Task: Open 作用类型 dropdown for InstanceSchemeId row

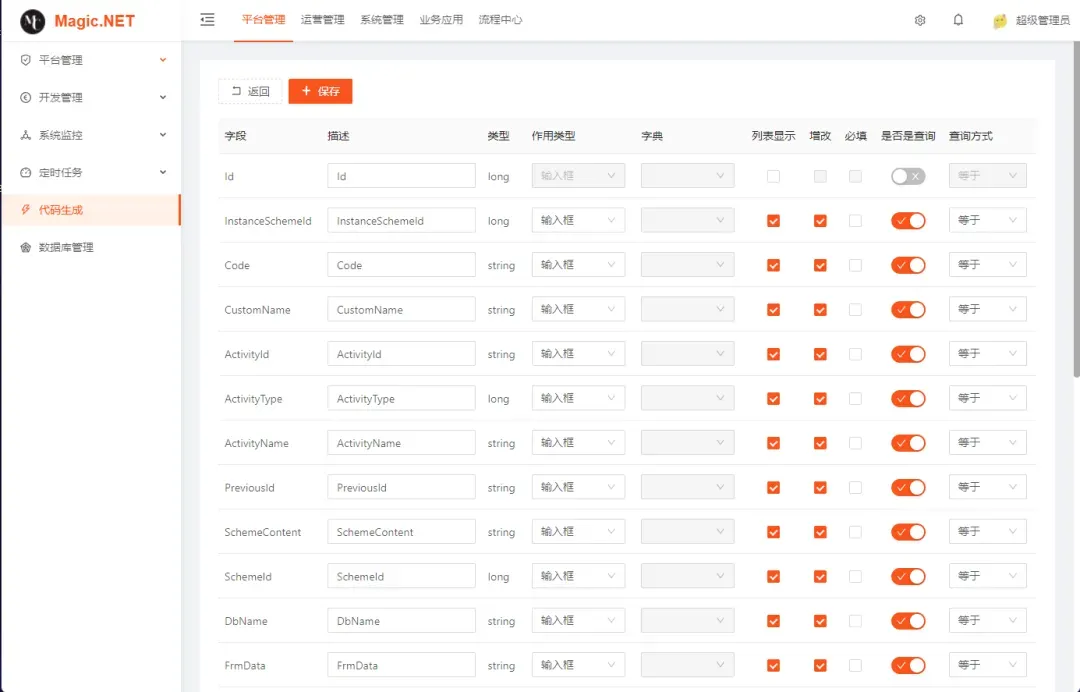Action: [578, 220]
